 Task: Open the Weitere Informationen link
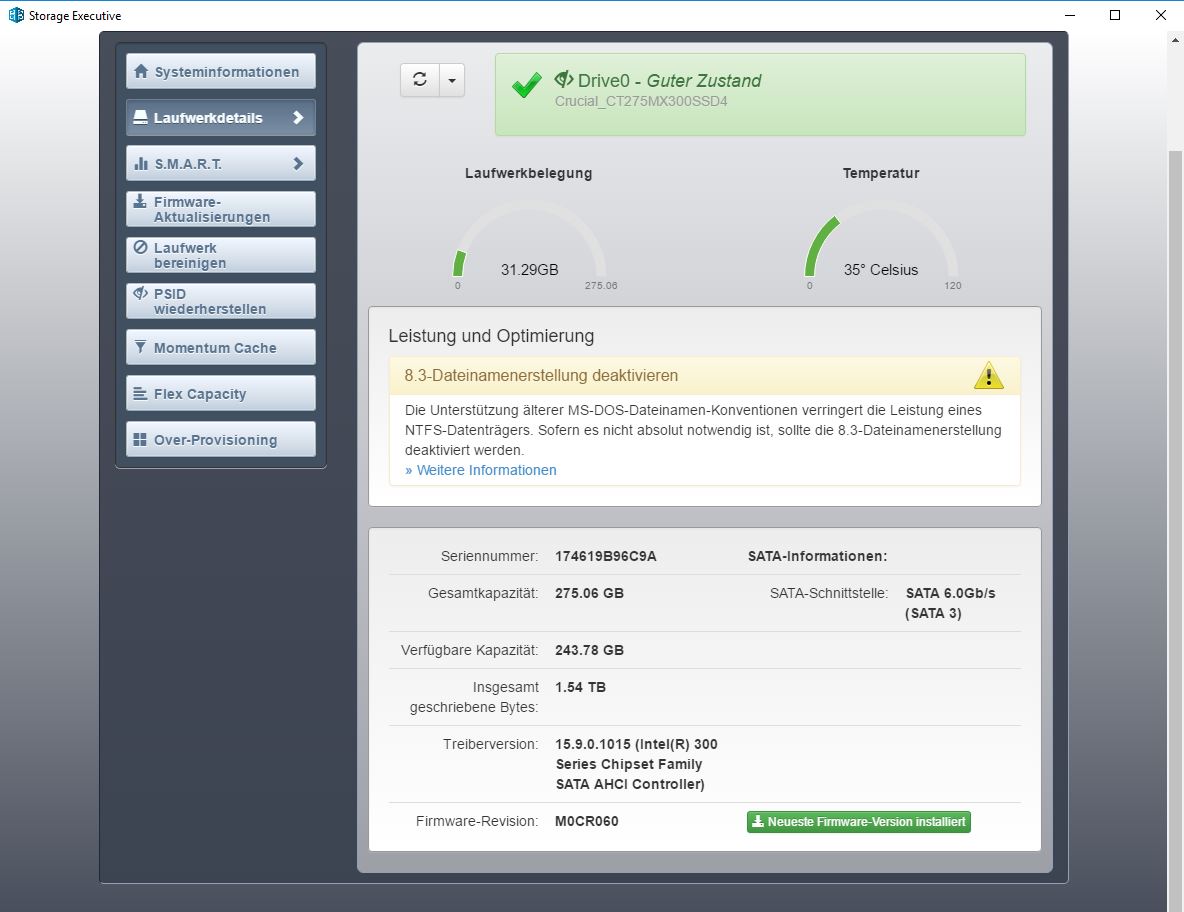pos(480,470)
